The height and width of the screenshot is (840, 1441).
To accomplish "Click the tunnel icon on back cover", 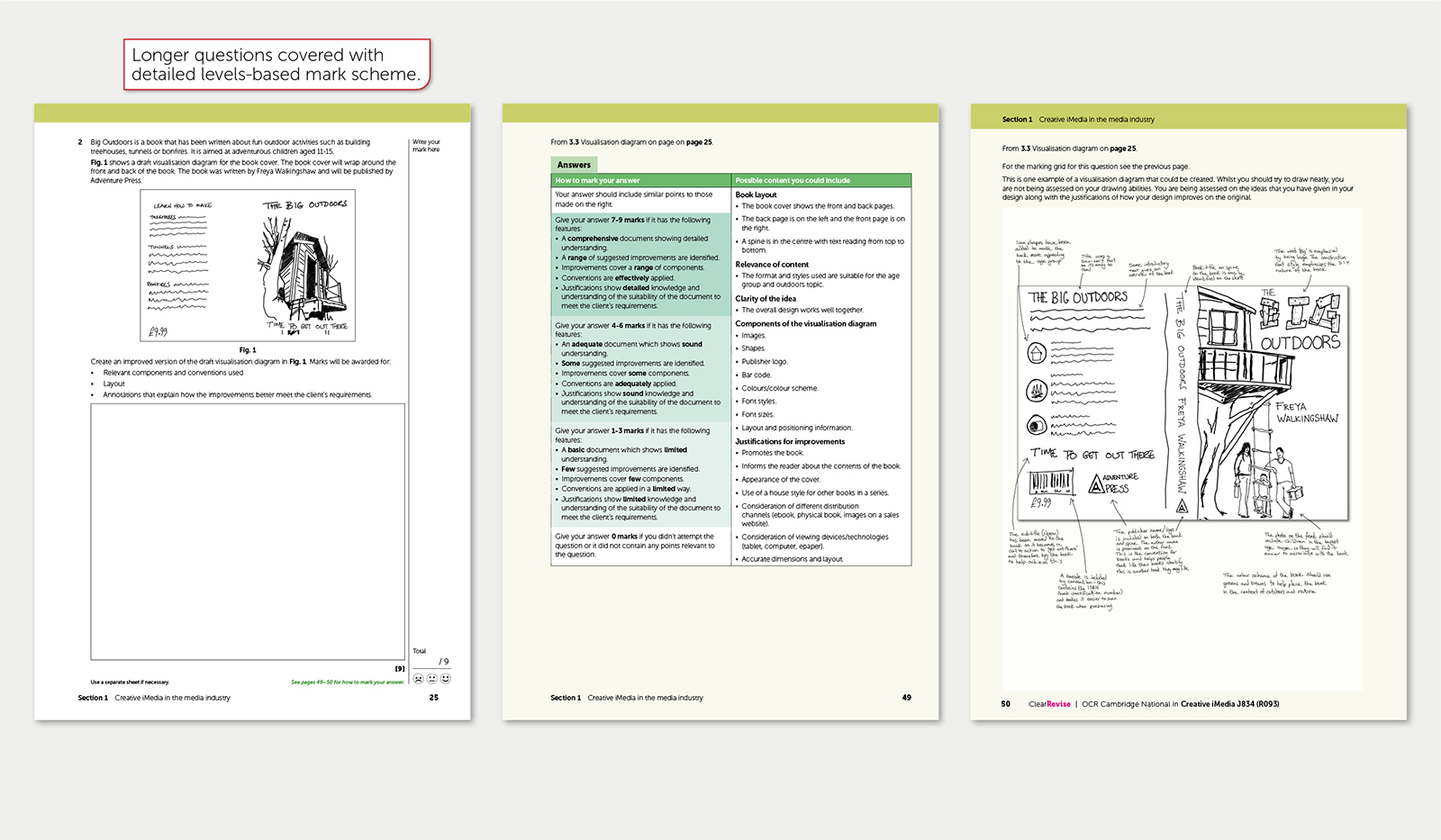I will click(x=1037, y=426).
